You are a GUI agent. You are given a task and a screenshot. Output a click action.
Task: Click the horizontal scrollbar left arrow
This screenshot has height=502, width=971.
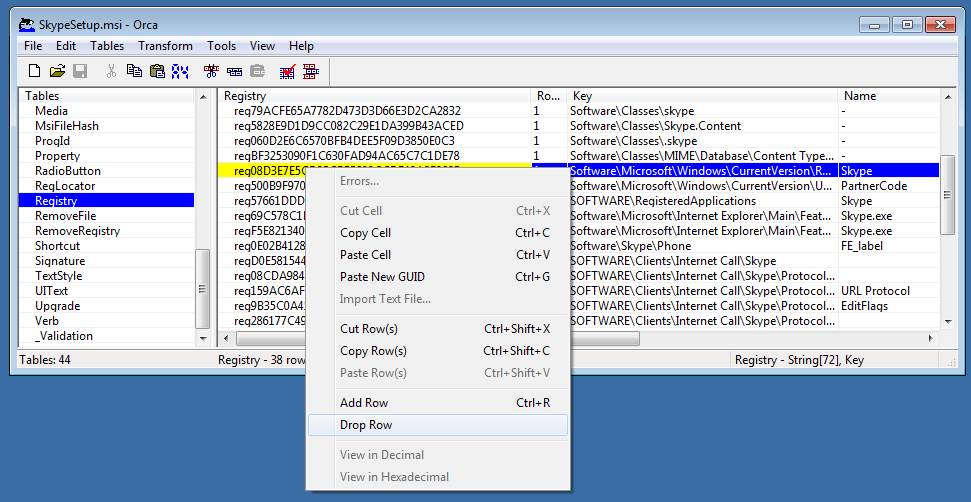point(227,339)
